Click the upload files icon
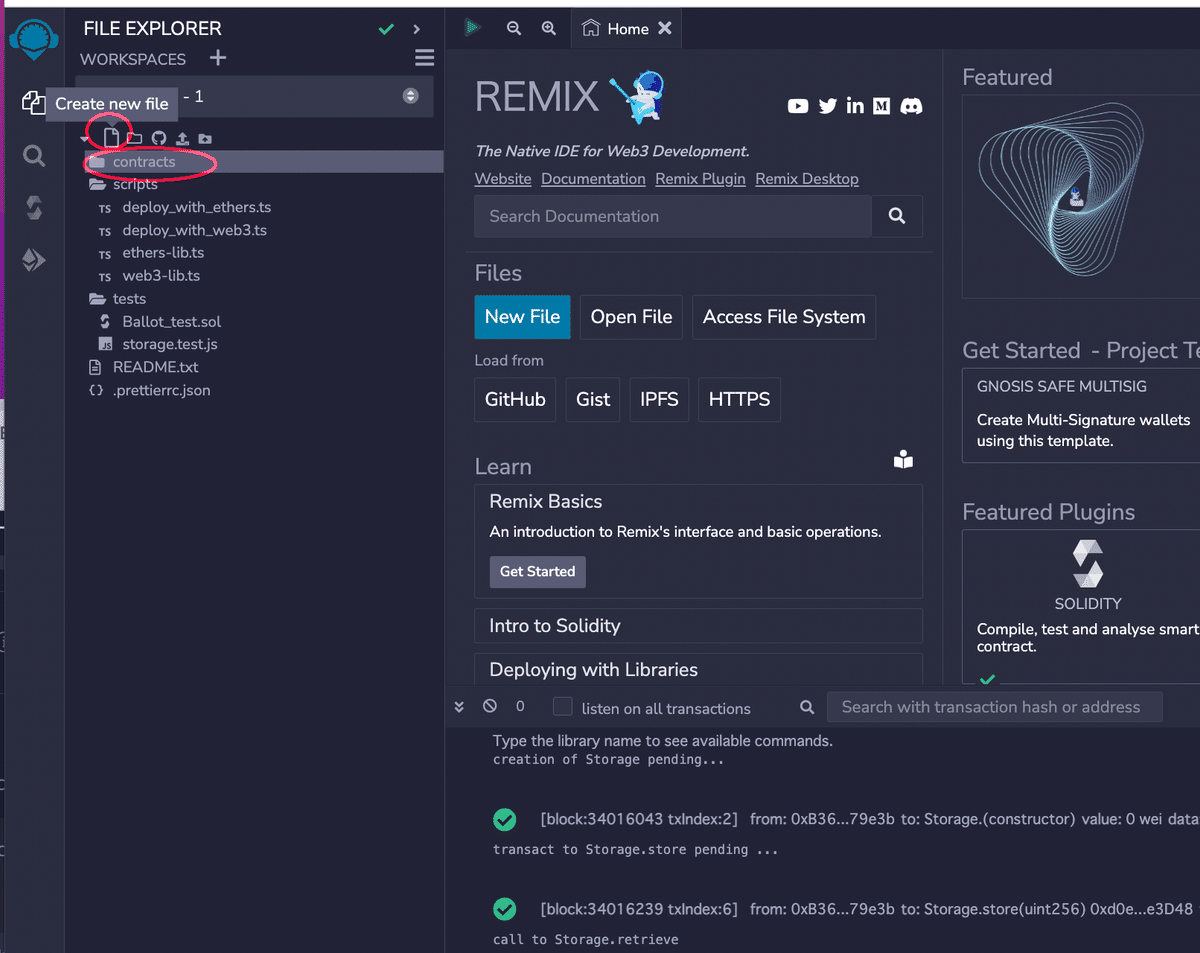 click(x=182, y=139)
